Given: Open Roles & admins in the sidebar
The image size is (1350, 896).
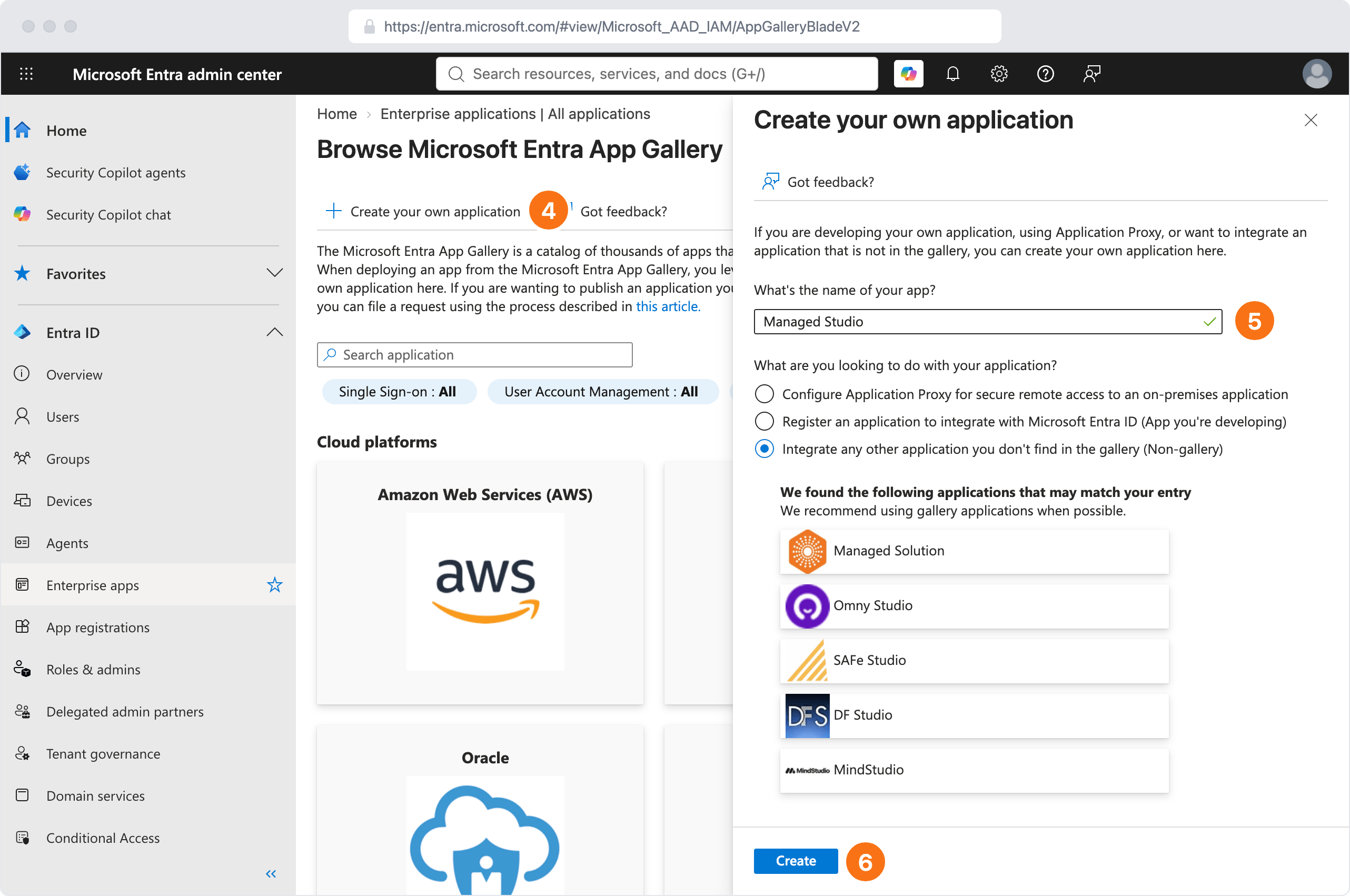Looking at the screenshot, I should click(x=148, y=669).
